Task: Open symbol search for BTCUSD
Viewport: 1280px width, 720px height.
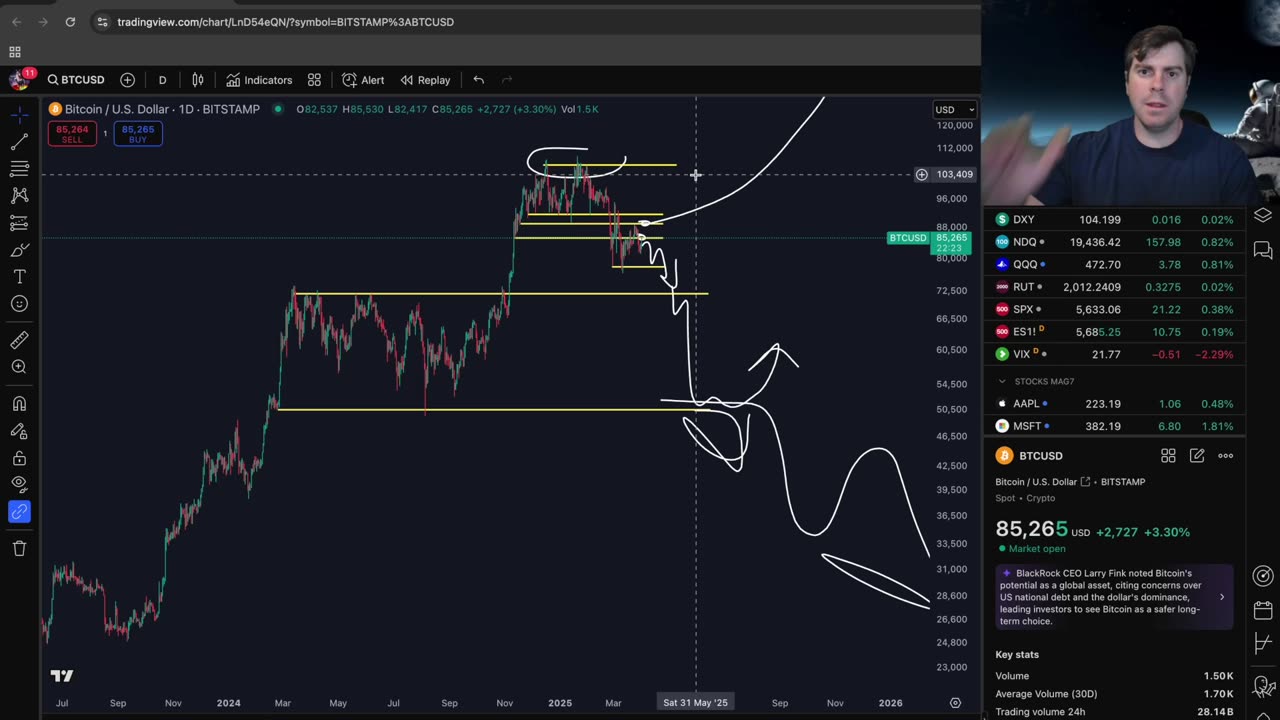Action: (76, 80)
